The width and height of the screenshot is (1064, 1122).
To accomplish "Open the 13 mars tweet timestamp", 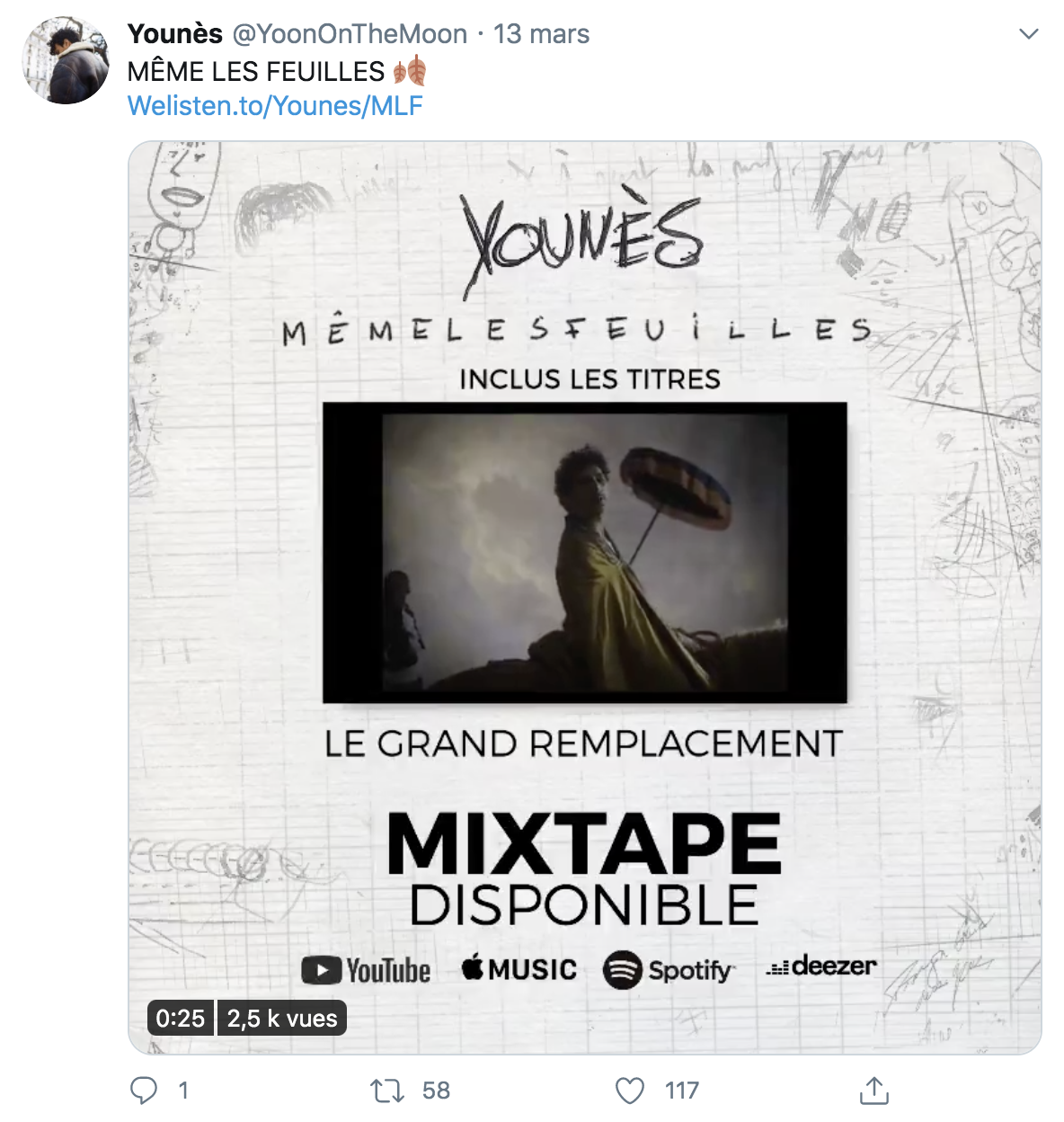I will point(542,34).
